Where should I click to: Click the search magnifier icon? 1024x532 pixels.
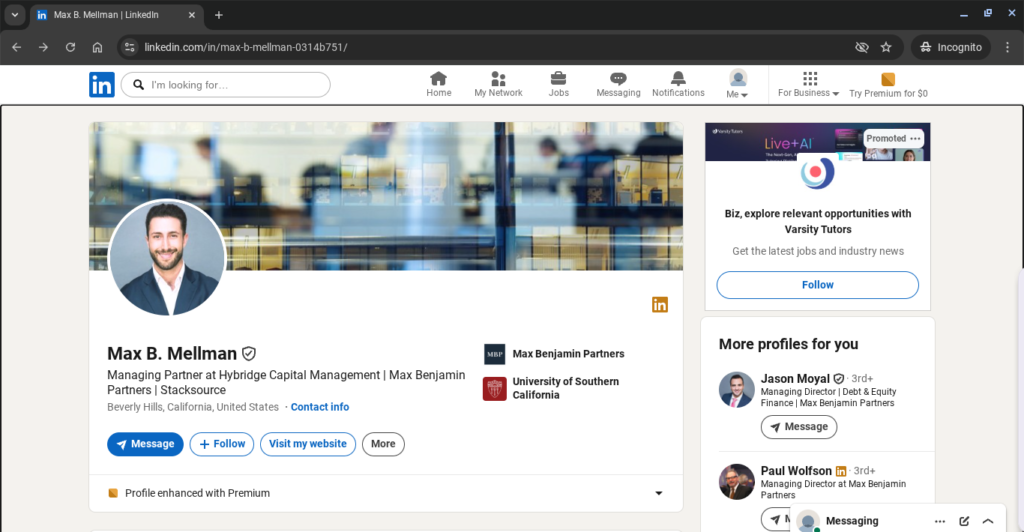[x=138, y=85]
